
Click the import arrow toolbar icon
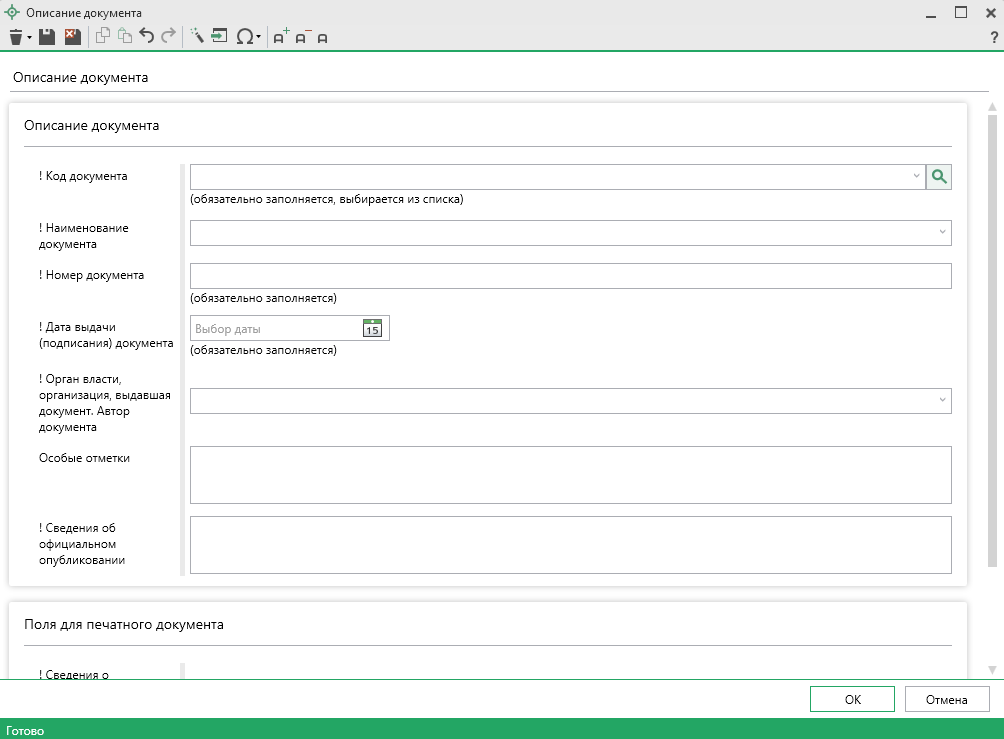[x=218, y=37]
